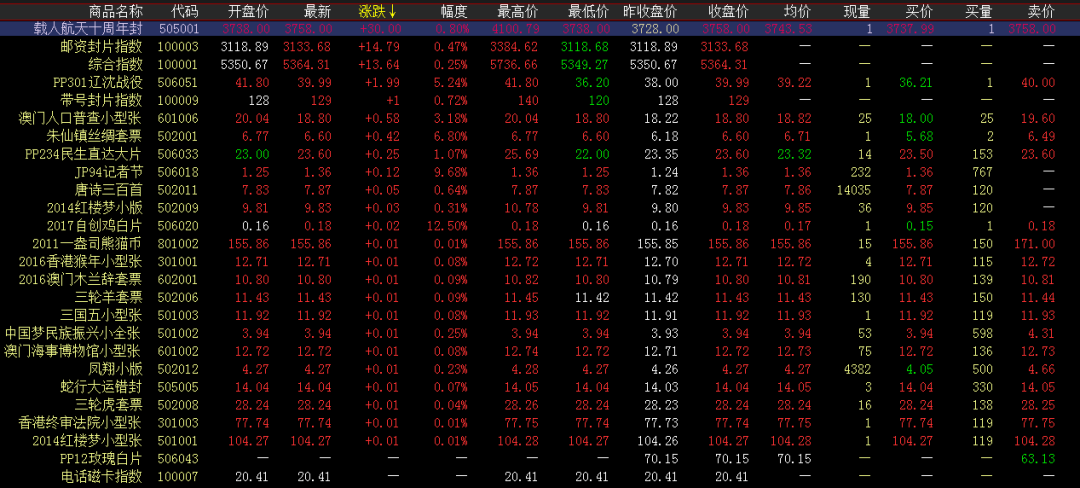This screenshot has height=488, width=1080.
Task: Select the 香港终审法院小型张 row
Action: click(x=540, y=423)
